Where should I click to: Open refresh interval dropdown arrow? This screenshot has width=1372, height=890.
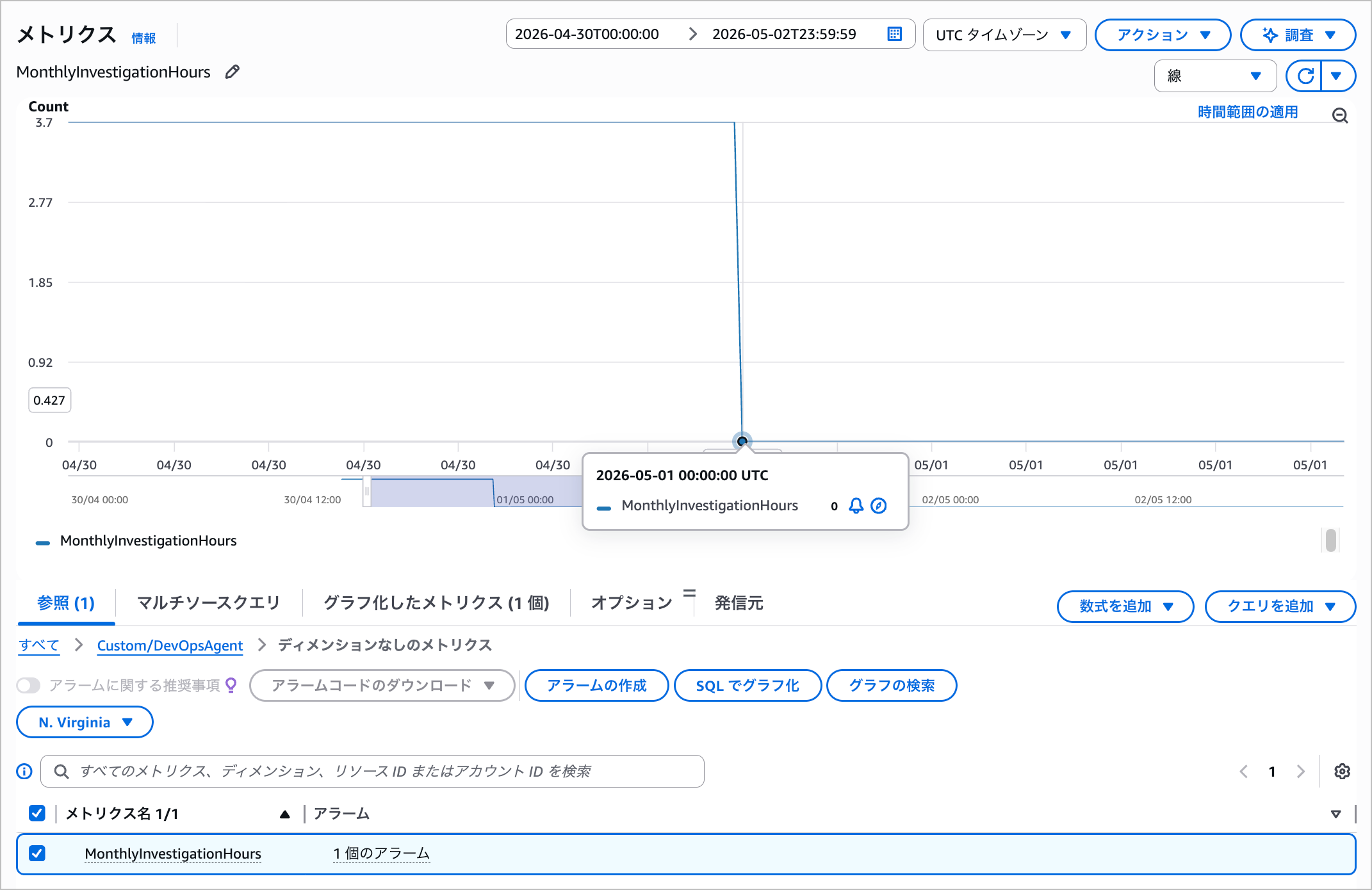pos(1337,76)
